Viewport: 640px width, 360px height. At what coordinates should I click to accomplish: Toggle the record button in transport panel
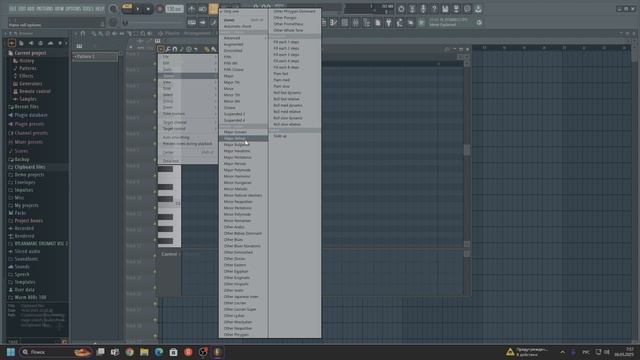pos(160,9)
